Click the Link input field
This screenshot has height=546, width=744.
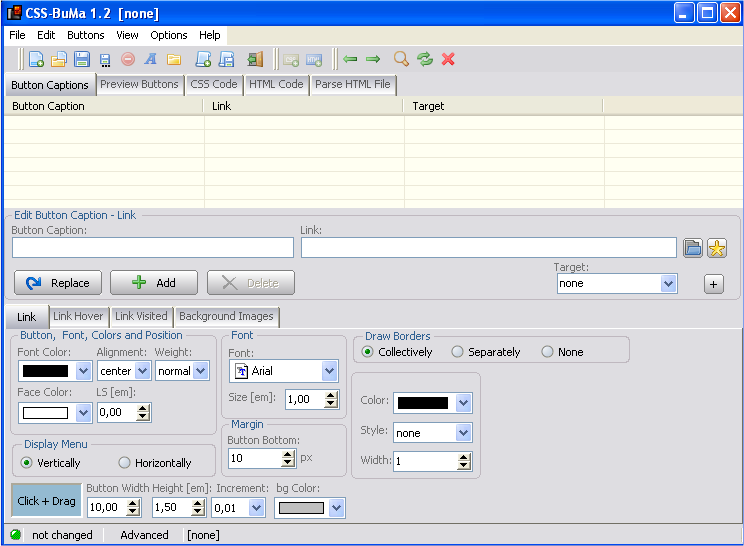[x=489, y=248]
